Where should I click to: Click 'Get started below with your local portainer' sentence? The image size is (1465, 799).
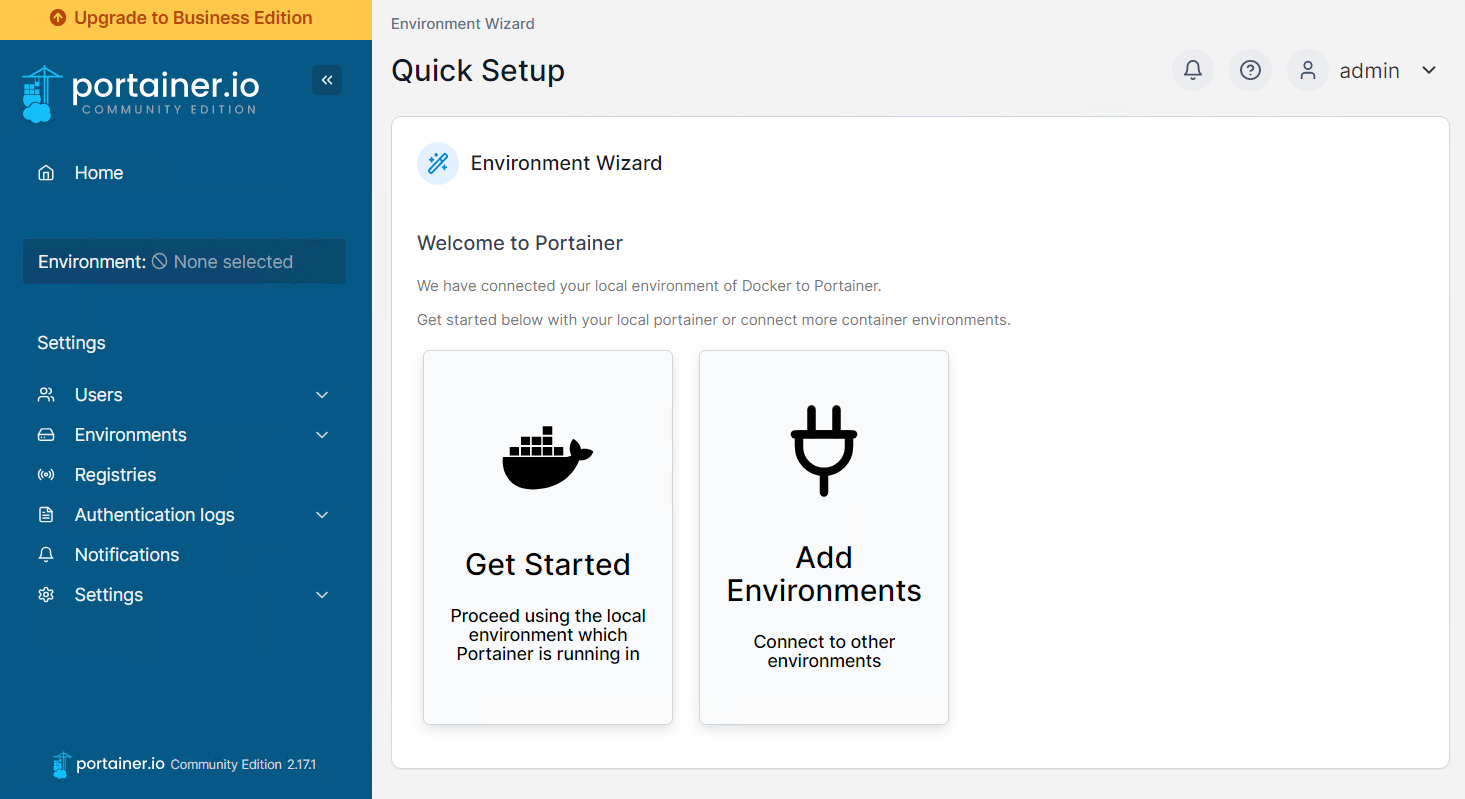[x=714, y=320]
